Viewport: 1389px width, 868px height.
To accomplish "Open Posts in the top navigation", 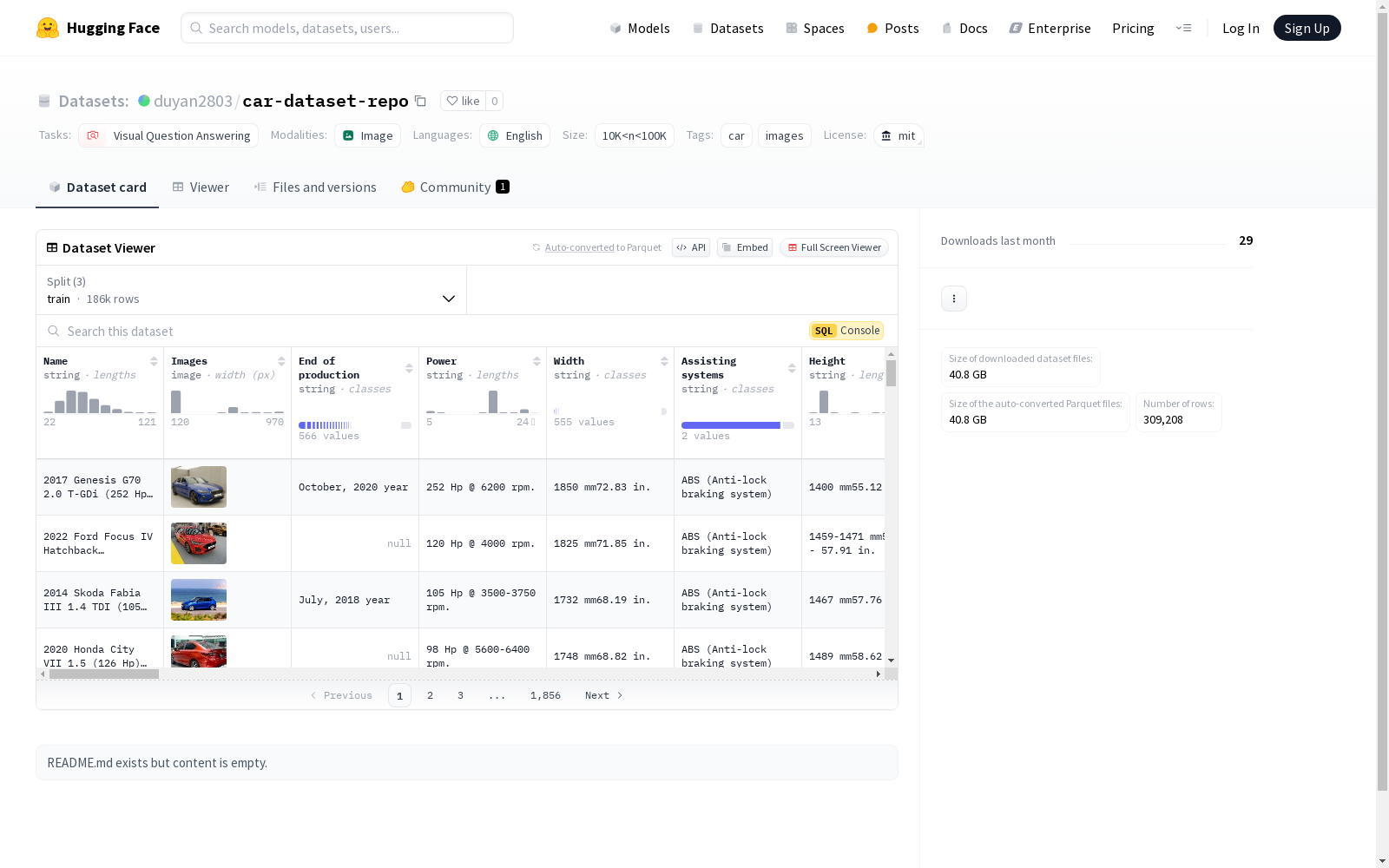I will tap(892, 28).
